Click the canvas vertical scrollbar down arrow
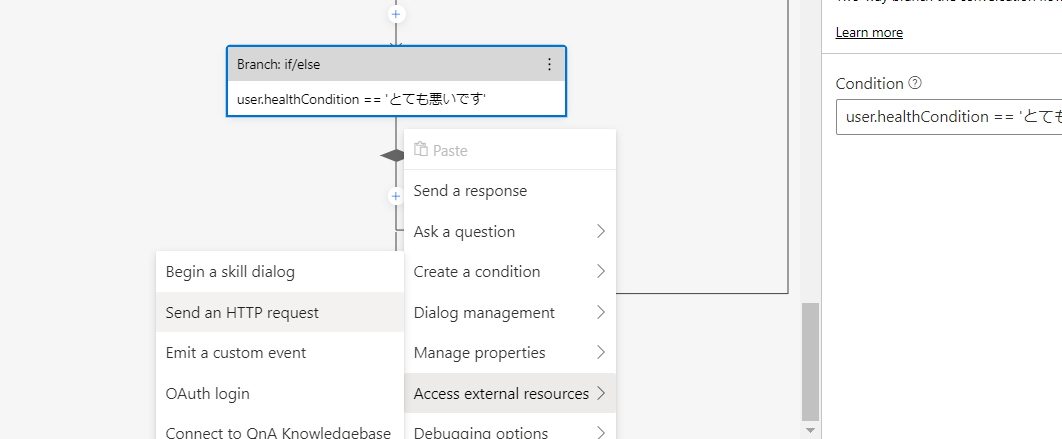 (810, 429)
